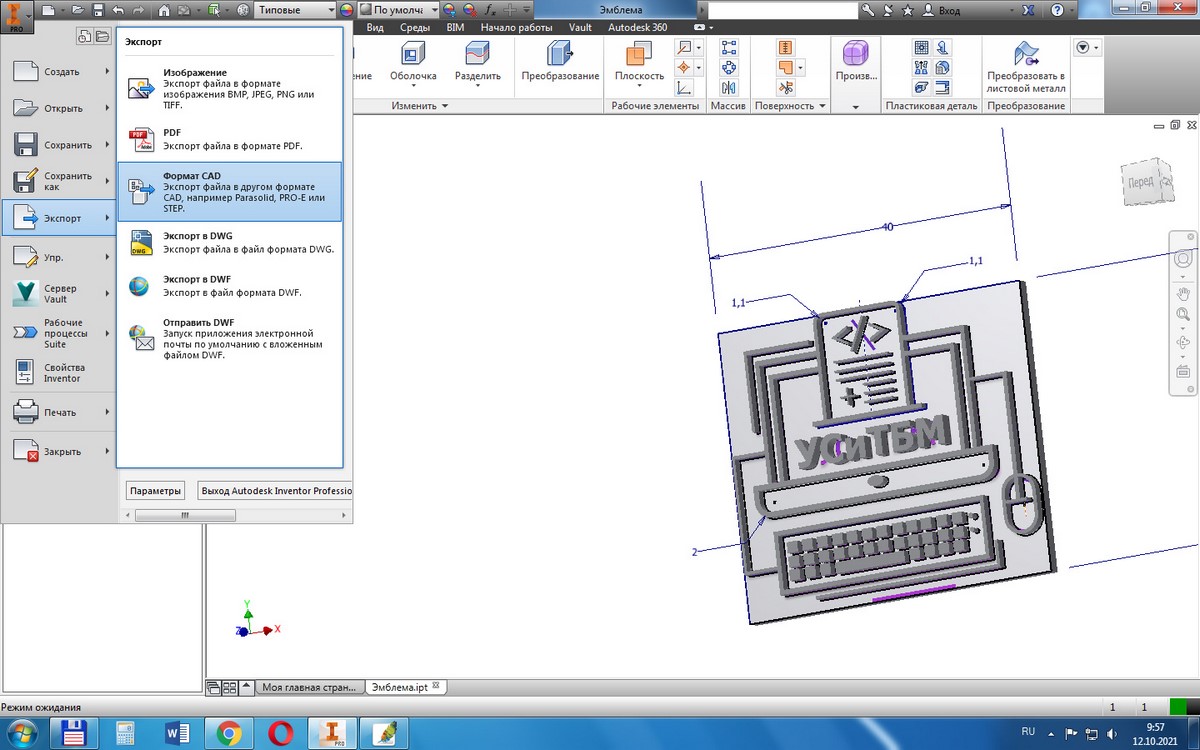Switch to Моя главная стран... document tab
This screenshot has height=750, width=1200.
coord(308,688)
